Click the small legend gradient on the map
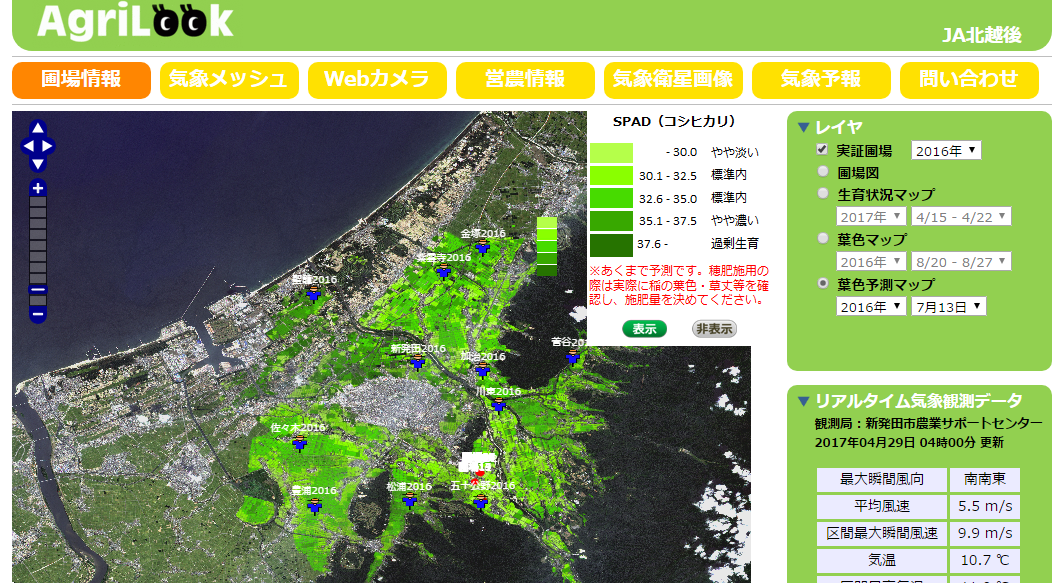Viewport: 1063px width, 583px height. [x=546, y=246]
